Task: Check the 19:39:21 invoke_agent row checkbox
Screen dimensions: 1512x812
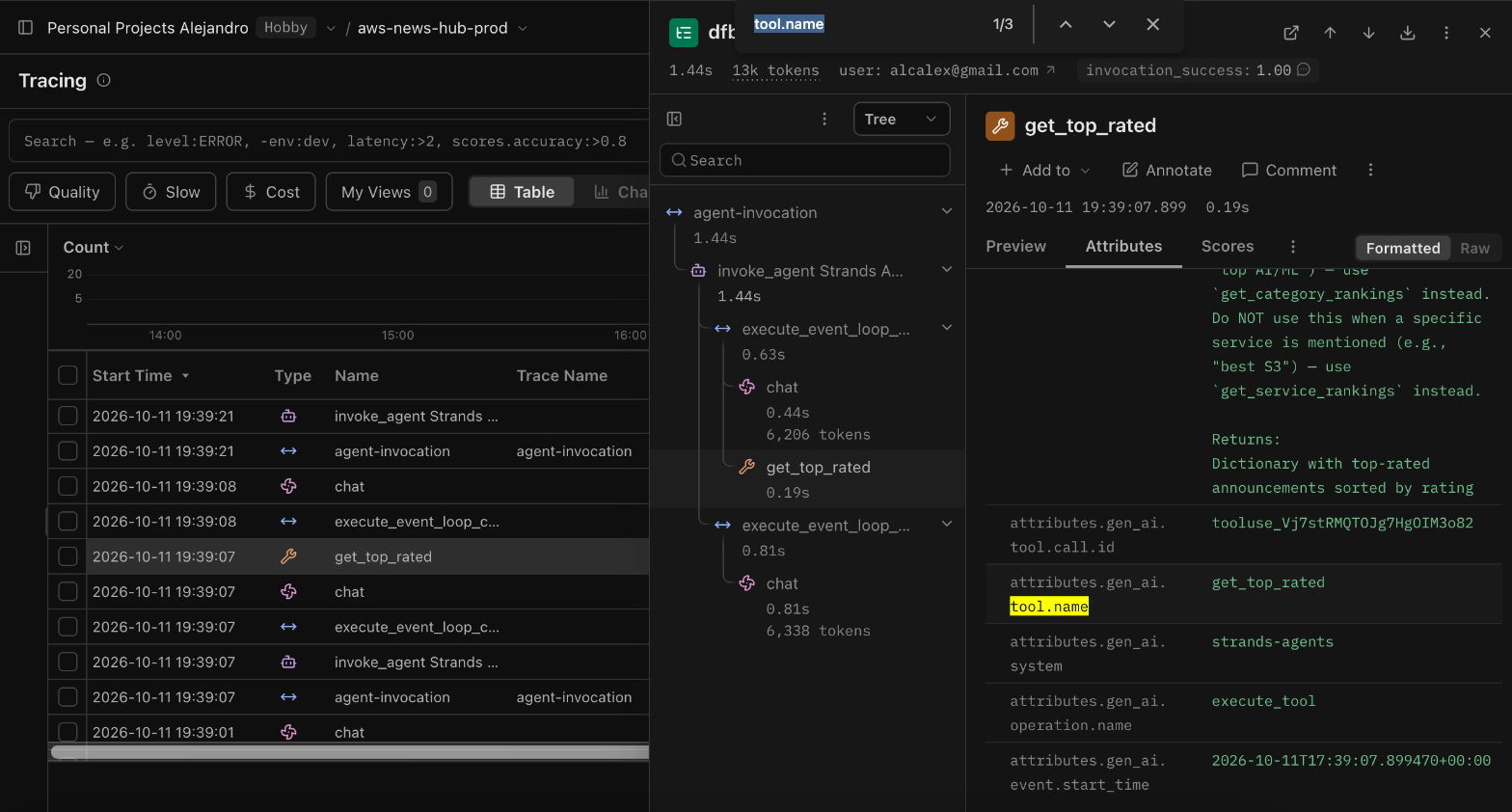Action: tap(67, 416)
